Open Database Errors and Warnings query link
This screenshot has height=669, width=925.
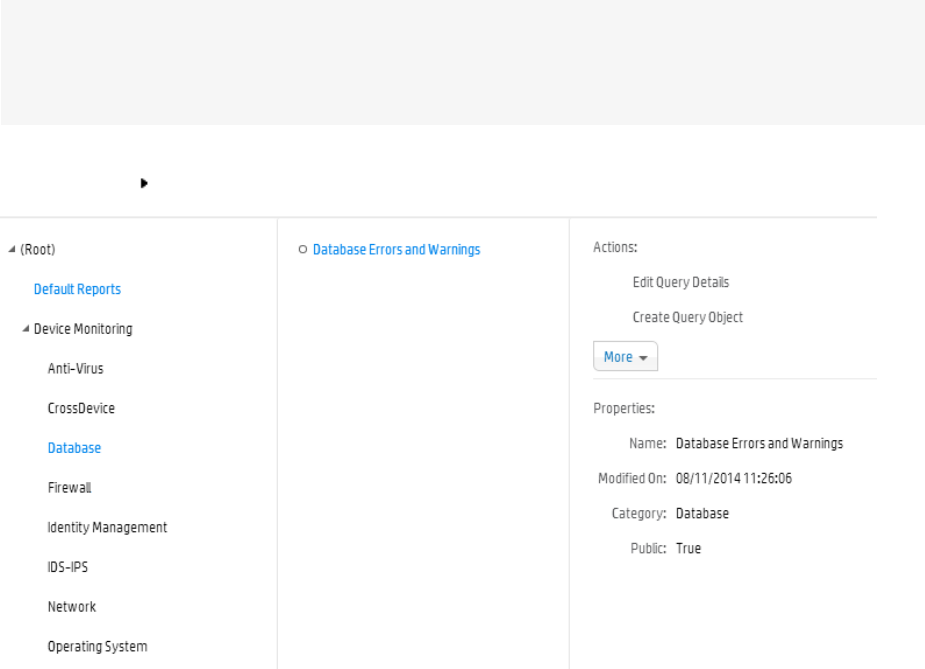coord(396,250)
